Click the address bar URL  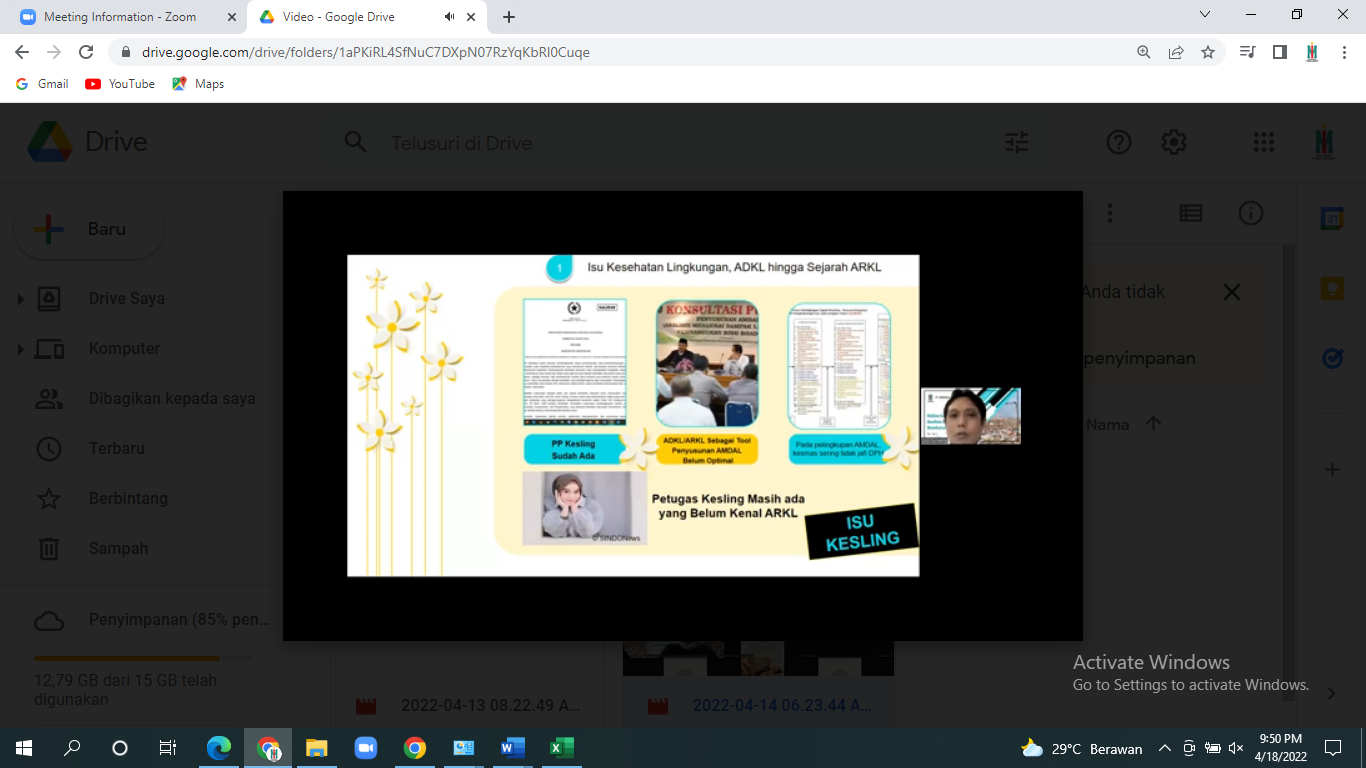[366, 52]
